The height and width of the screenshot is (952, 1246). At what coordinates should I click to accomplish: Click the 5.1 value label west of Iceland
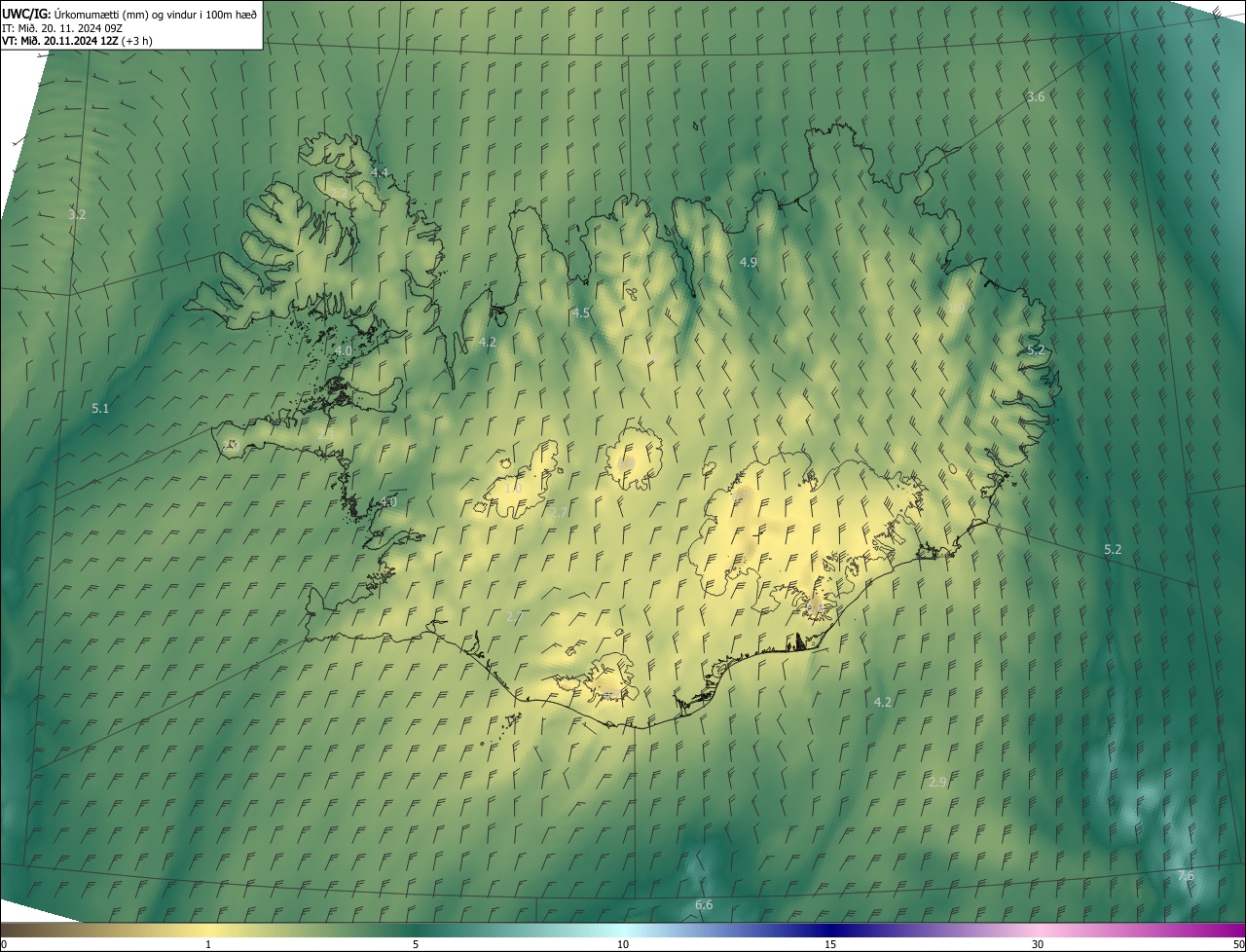pyautogui.click(x=100, y=409)
